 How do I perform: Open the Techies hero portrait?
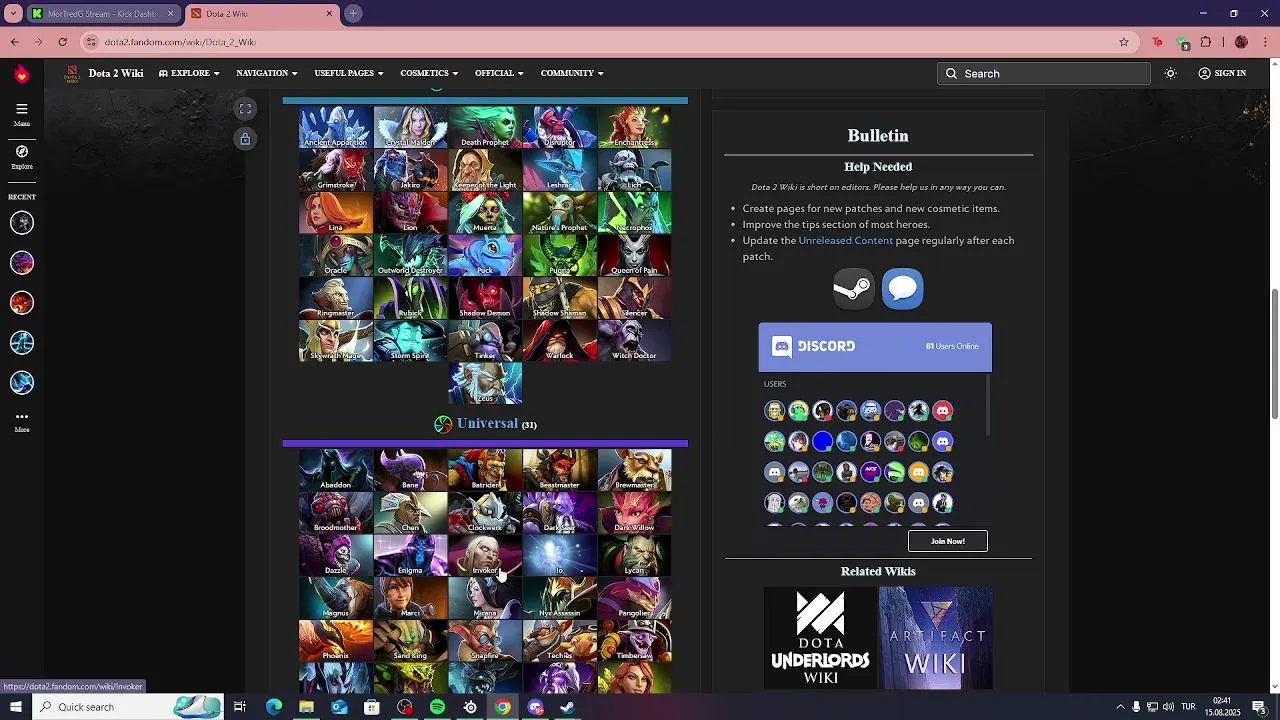coord(559,641)
